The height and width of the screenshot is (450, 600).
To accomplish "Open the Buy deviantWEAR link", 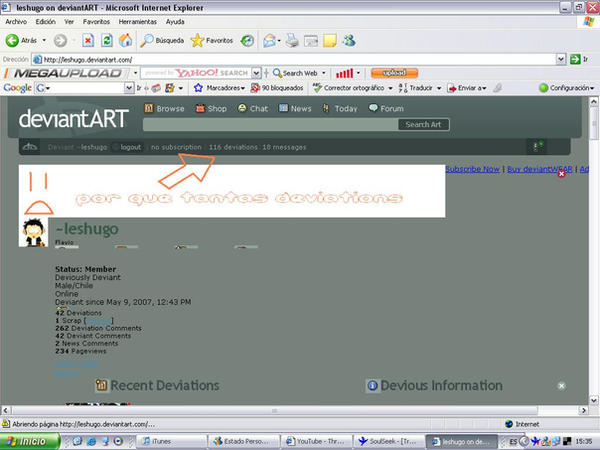I will (540, 169).
